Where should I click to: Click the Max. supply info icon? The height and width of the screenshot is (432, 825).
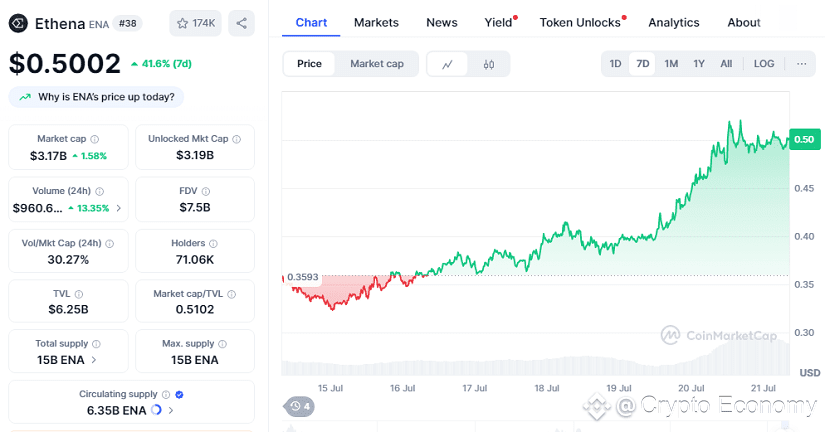click(223, 344)
